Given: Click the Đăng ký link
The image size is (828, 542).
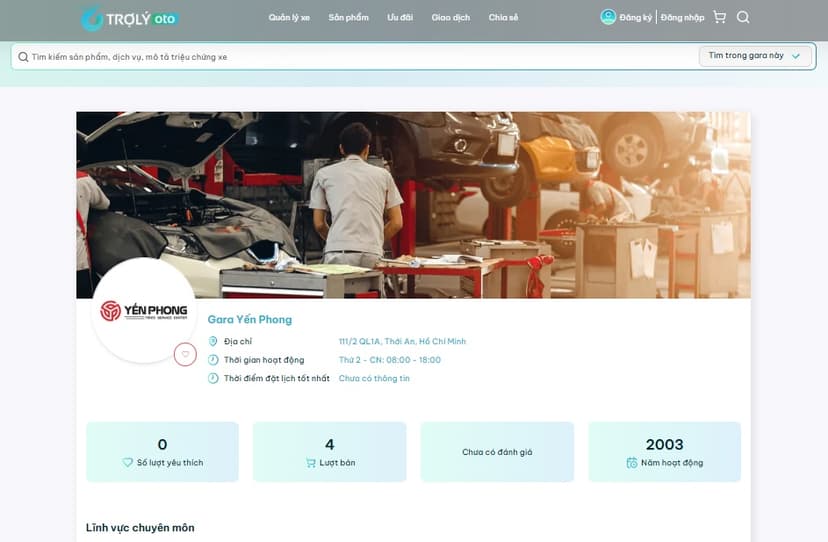Looking at the screenshot, I should (x=636, y=17).
